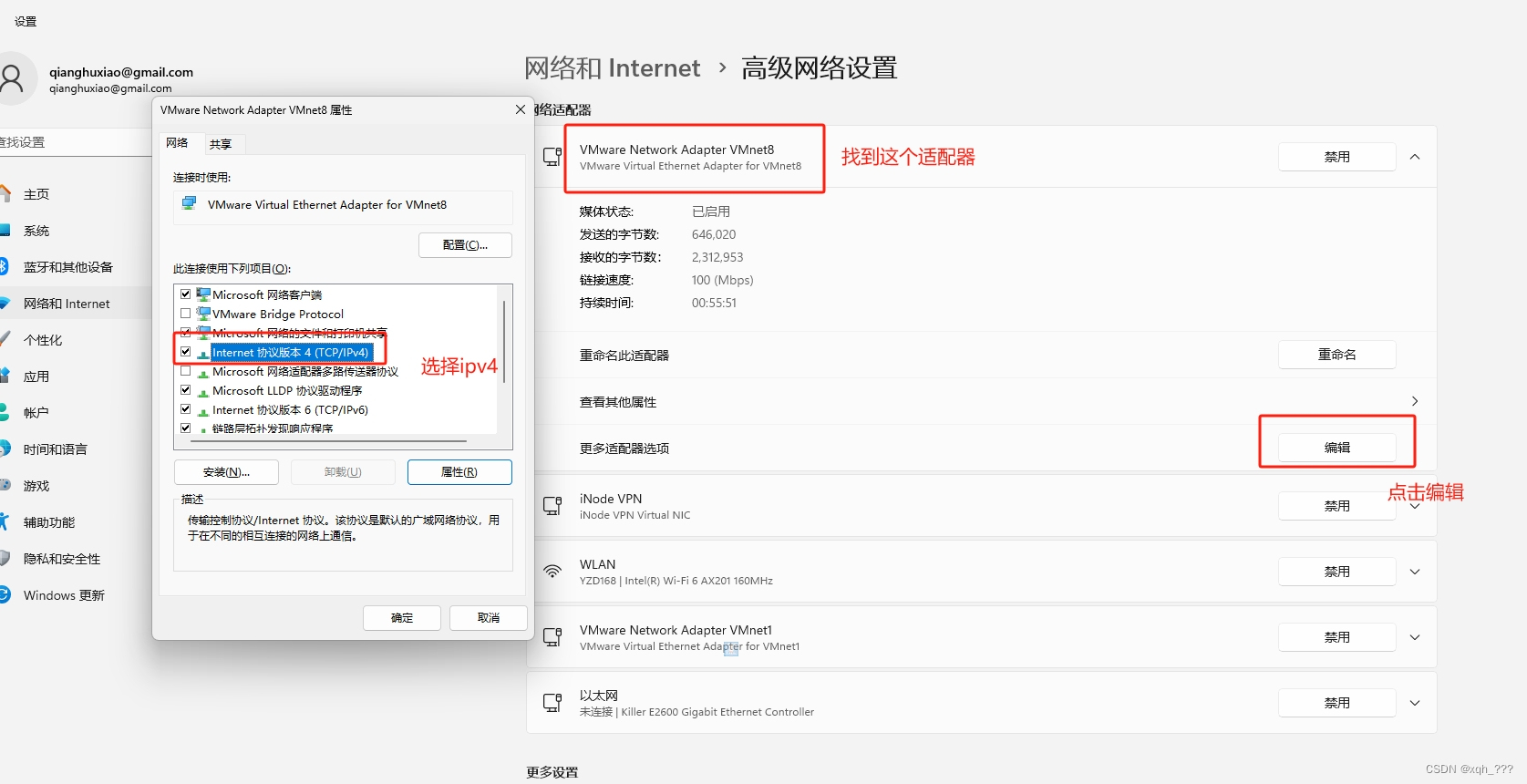Expand the iNode VPN adapter details
The image size is (1527, 784).
point(1415,506)
